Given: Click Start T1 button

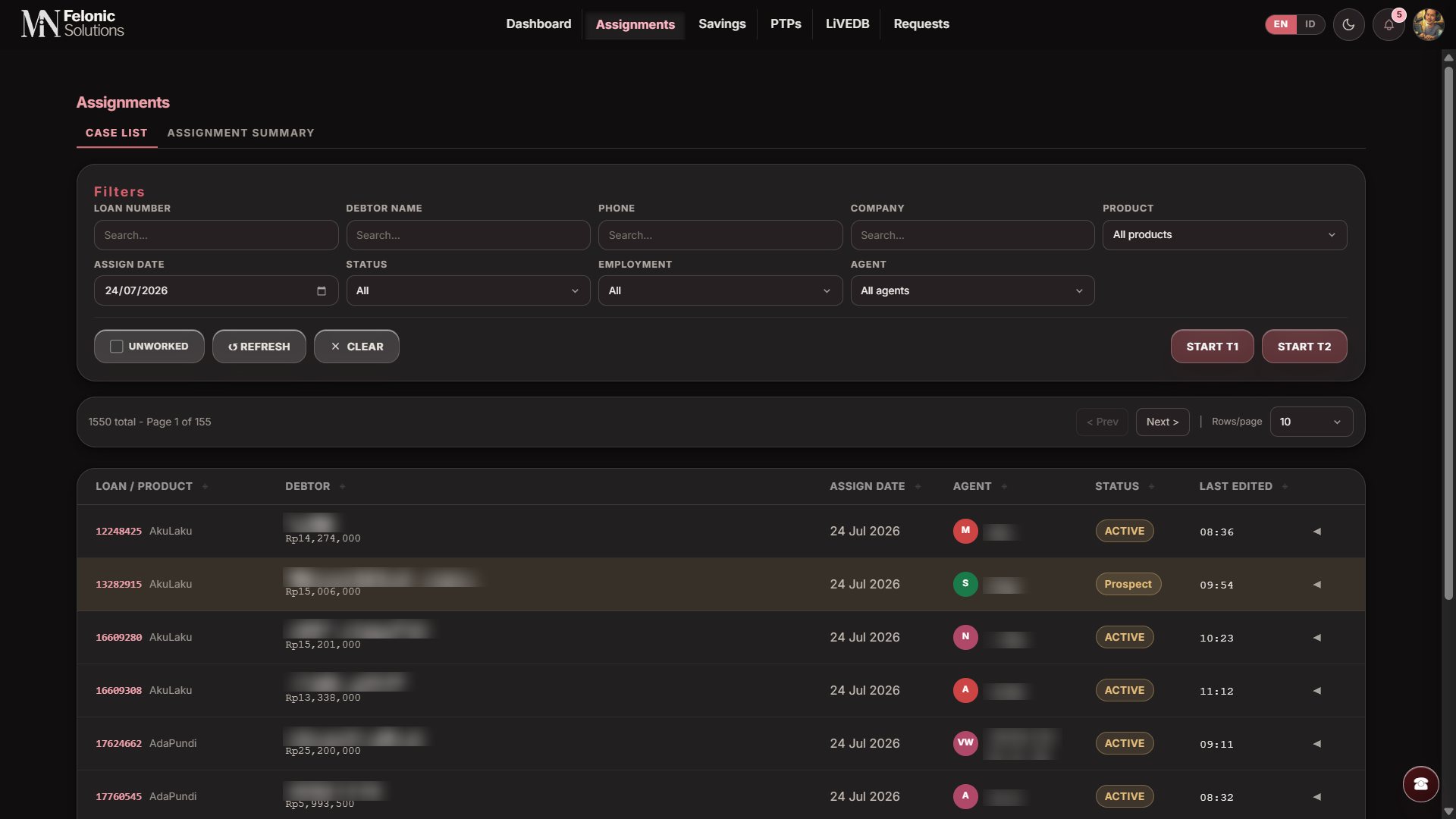Looking at the screenshot, I should click(1212, 347).
